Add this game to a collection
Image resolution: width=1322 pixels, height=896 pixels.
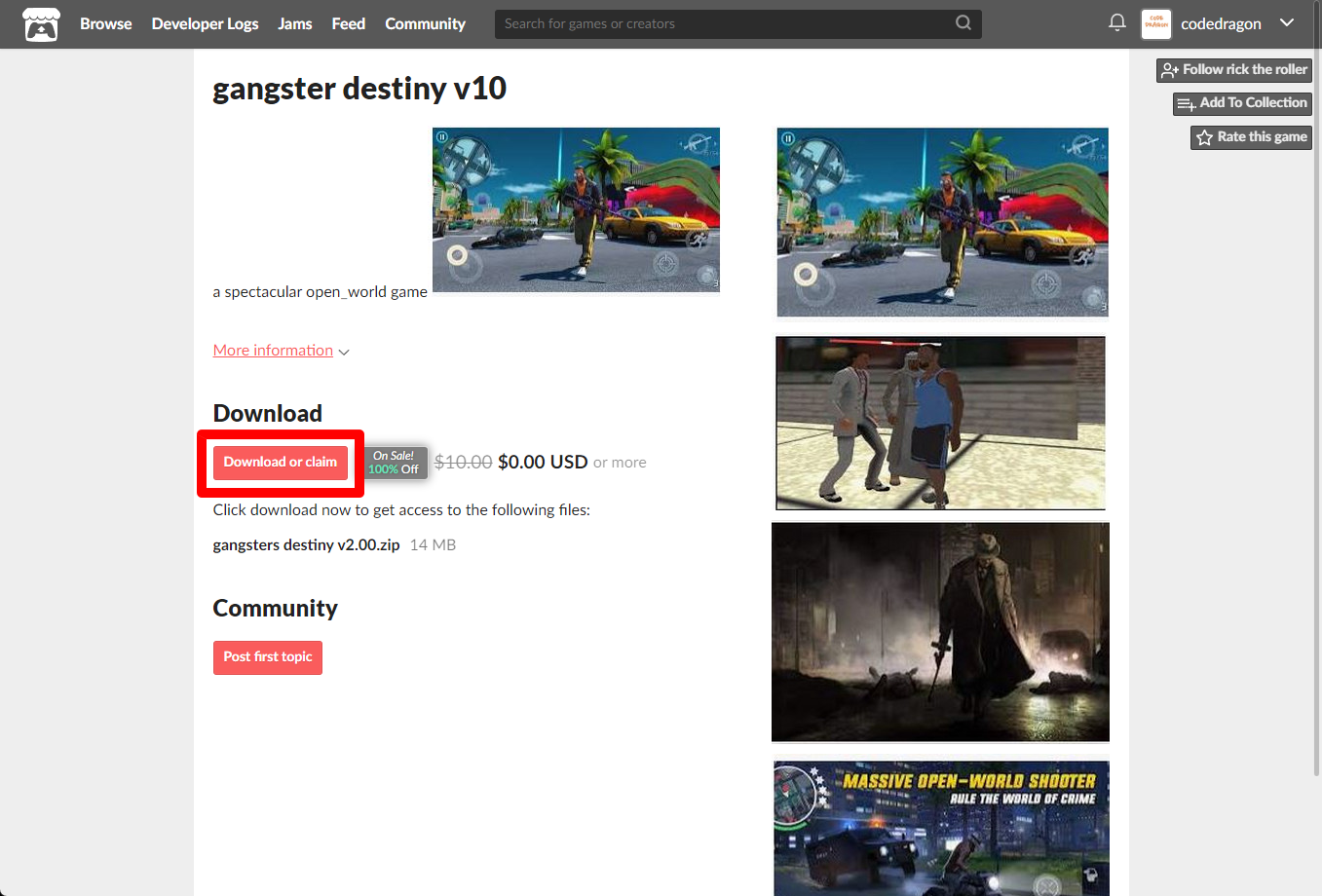1242,103
